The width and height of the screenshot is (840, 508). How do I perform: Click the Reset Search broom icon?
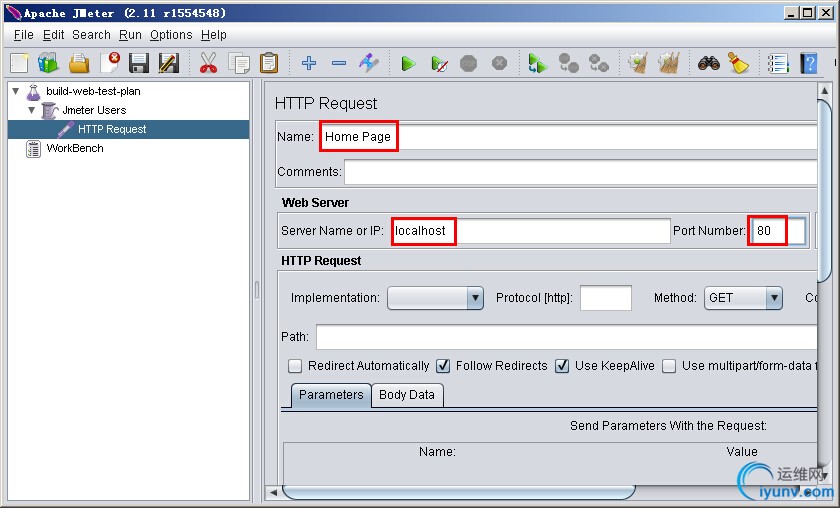pyautogui.click(x=739, y=63)
